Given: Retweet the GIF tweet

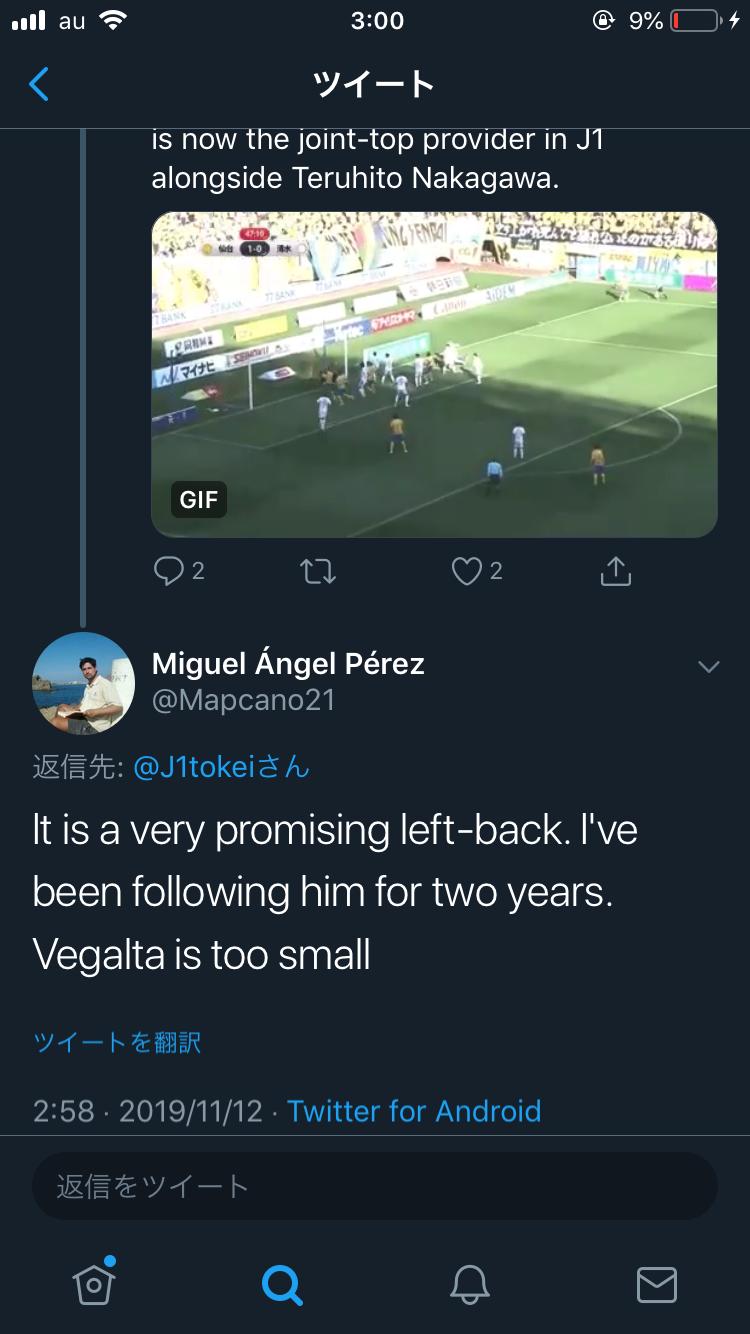Looking at the screenshot, I should (318, 571).
